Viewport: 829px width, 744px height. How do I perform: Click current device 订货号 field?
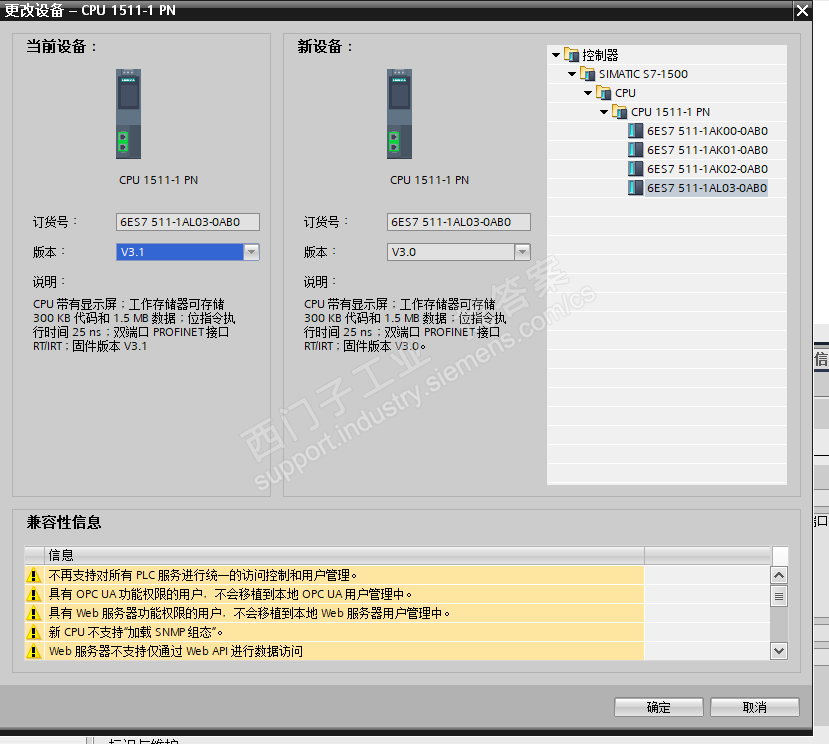188,222
